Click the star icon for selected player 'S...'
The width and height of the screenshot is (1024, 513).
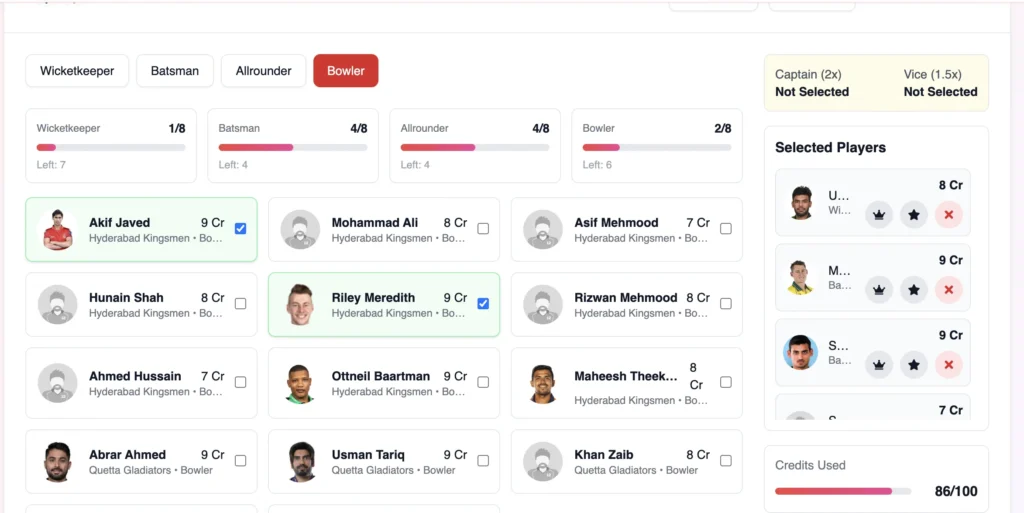914,365
